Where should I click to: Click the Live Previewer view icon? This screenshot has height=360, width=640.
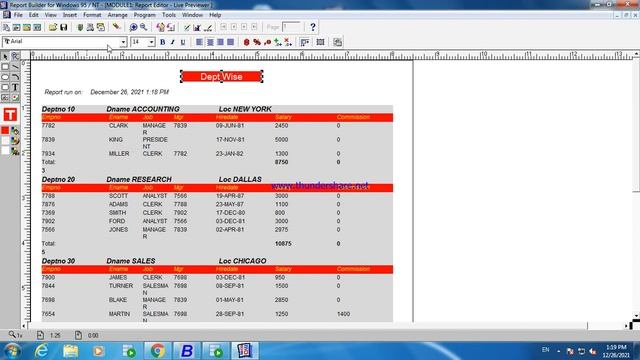pos(6,27)
